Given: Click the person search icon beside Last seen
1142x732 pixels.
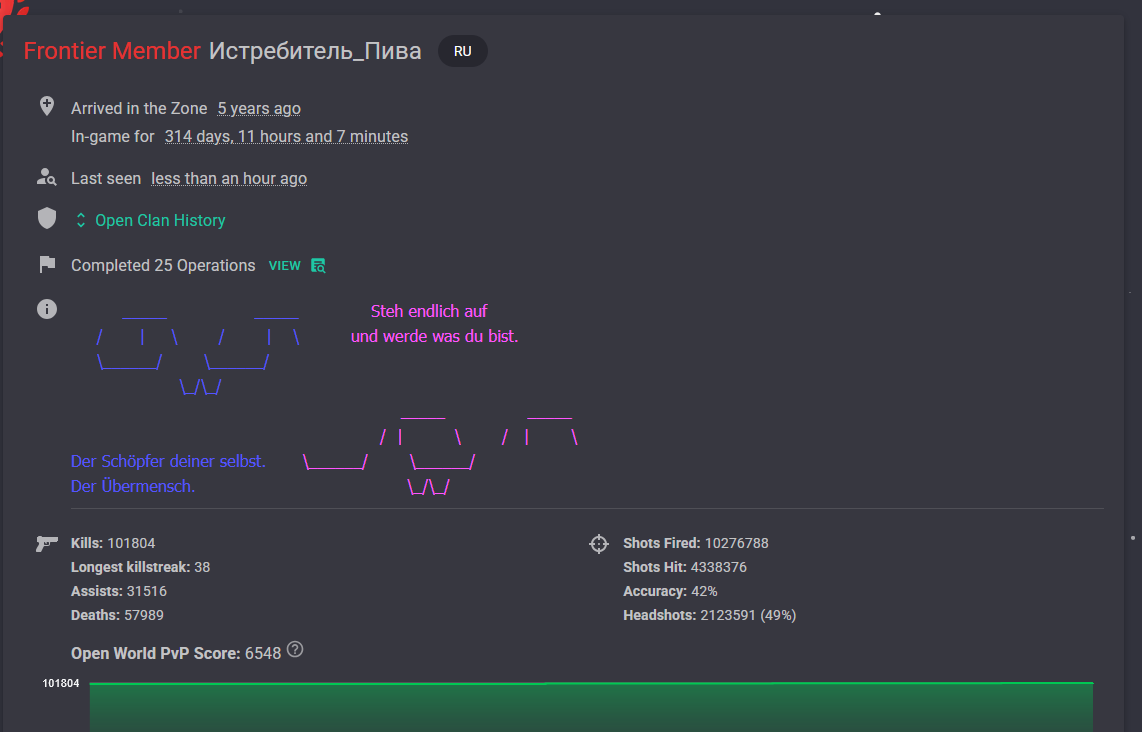Looking at the screenshot, I should pyautogui.click(x=46, y=178).
